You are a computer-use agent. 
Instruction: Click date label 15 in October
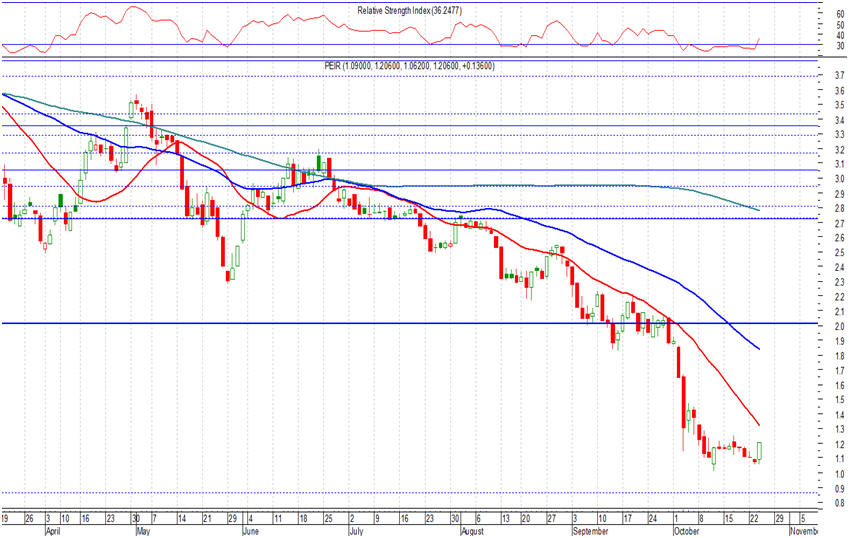[x=729, y=519]
